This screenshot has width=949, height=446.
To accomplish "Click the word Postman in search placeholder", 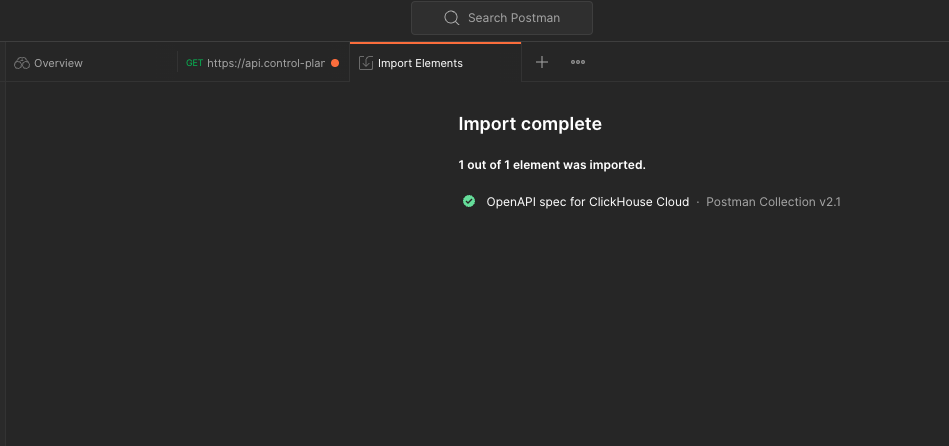I will [x=536, y=18].
